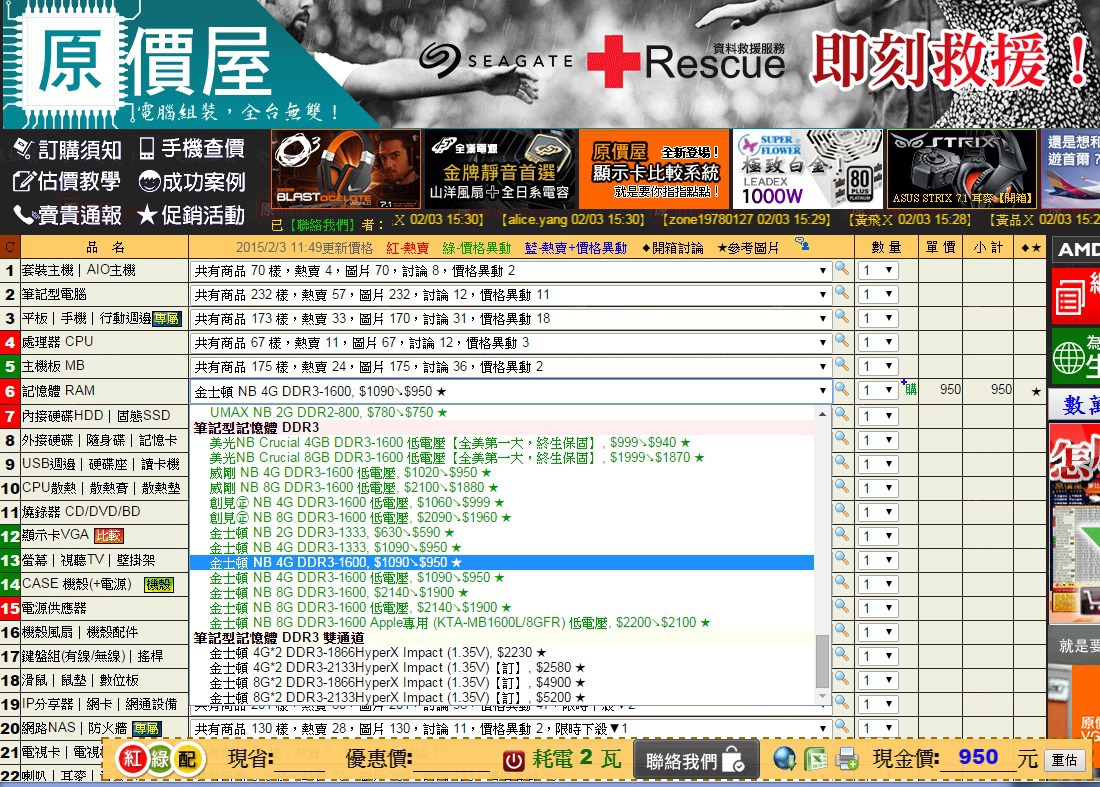1100x787 pixels.
Task: Open the 金牌靜音首選 power supply ad
Action: (x=499, y=168)
